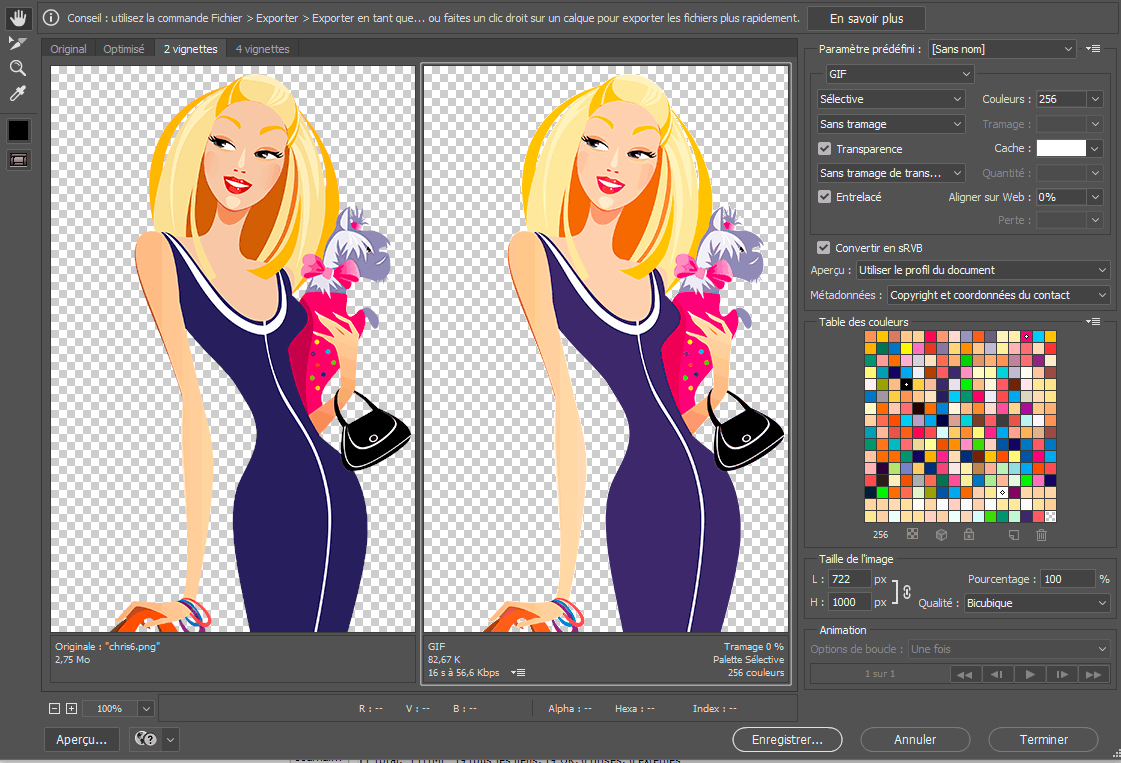Switch to the 4 vignettes tab

point(262,49)
